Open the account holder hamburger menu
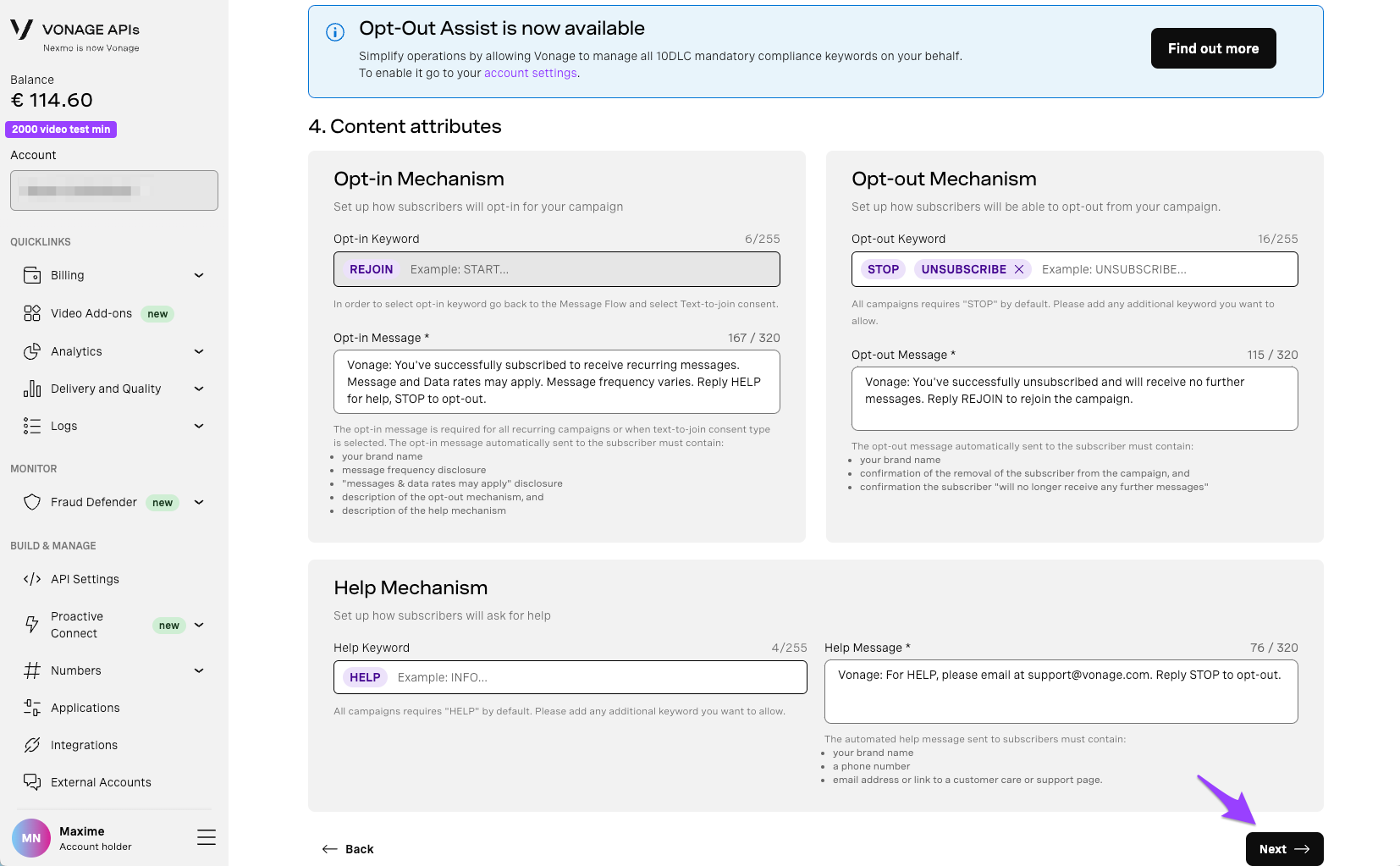This screenshot has width=1400, height=866. click(206, 837)
